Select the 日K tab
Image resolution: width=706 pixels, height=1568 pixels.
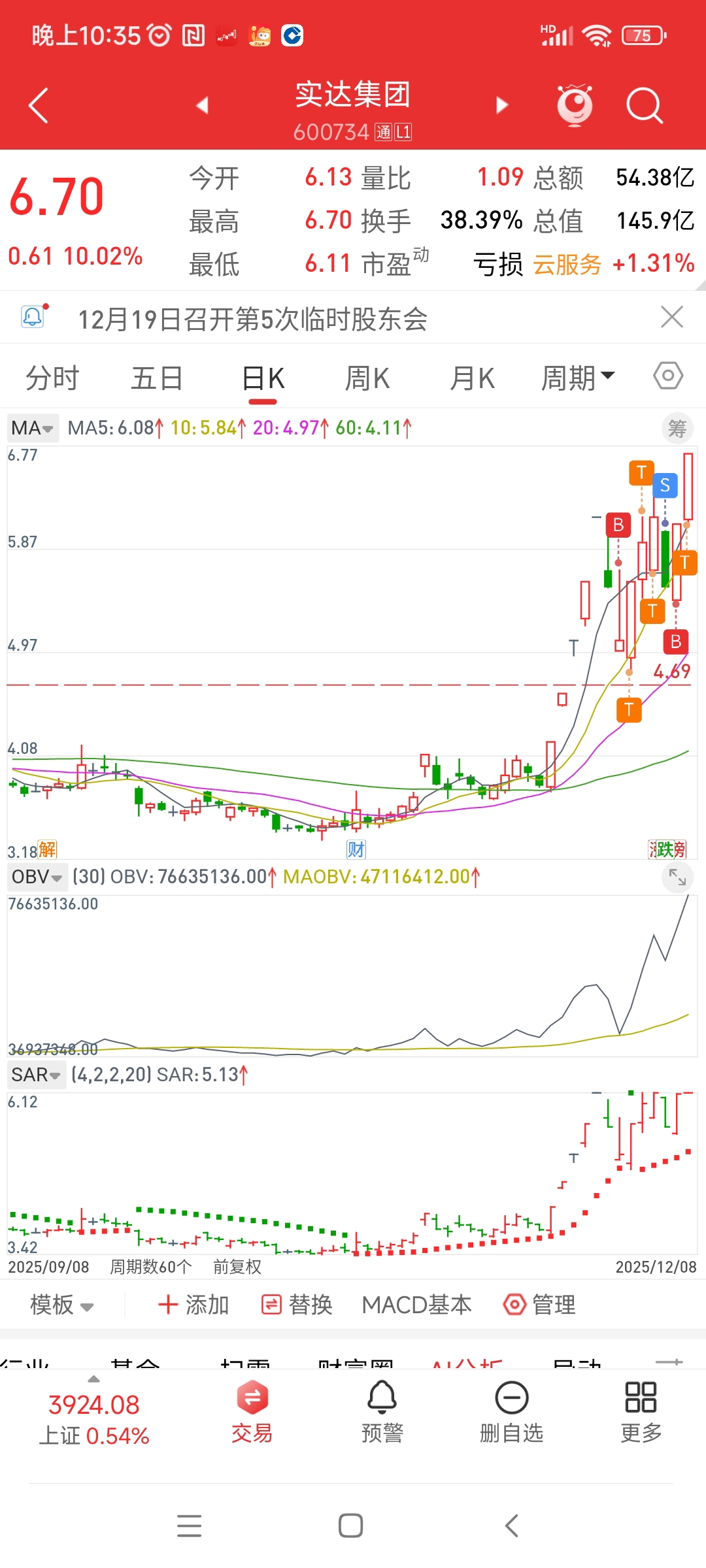click(263, 378)
